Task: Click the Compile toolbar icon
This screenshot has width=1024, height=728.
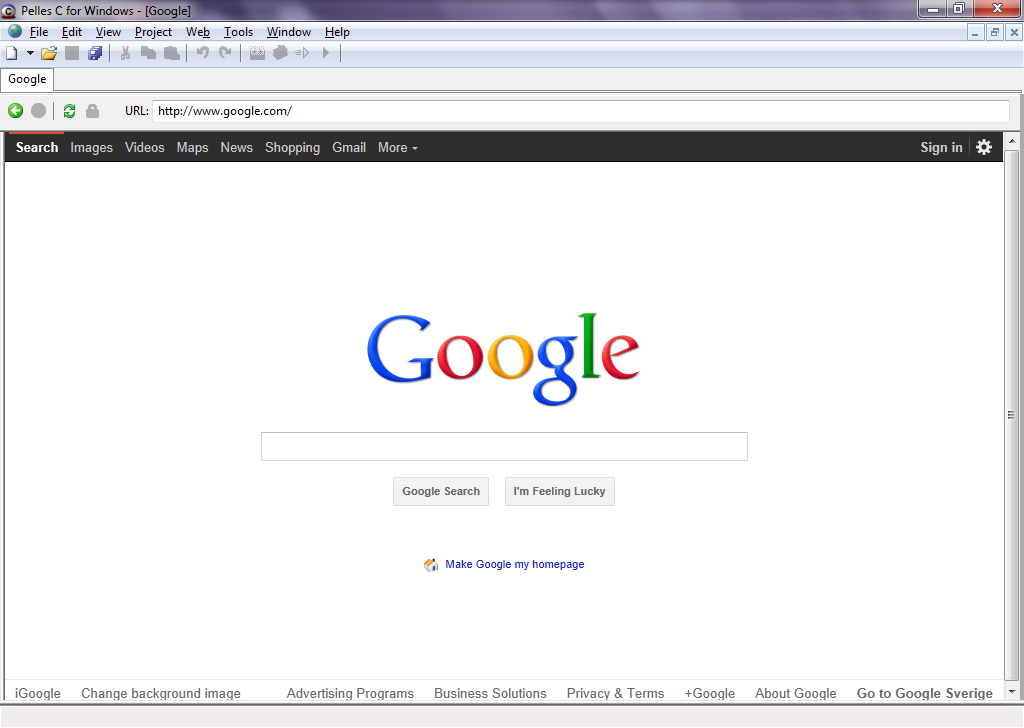Action: point(257,54)
